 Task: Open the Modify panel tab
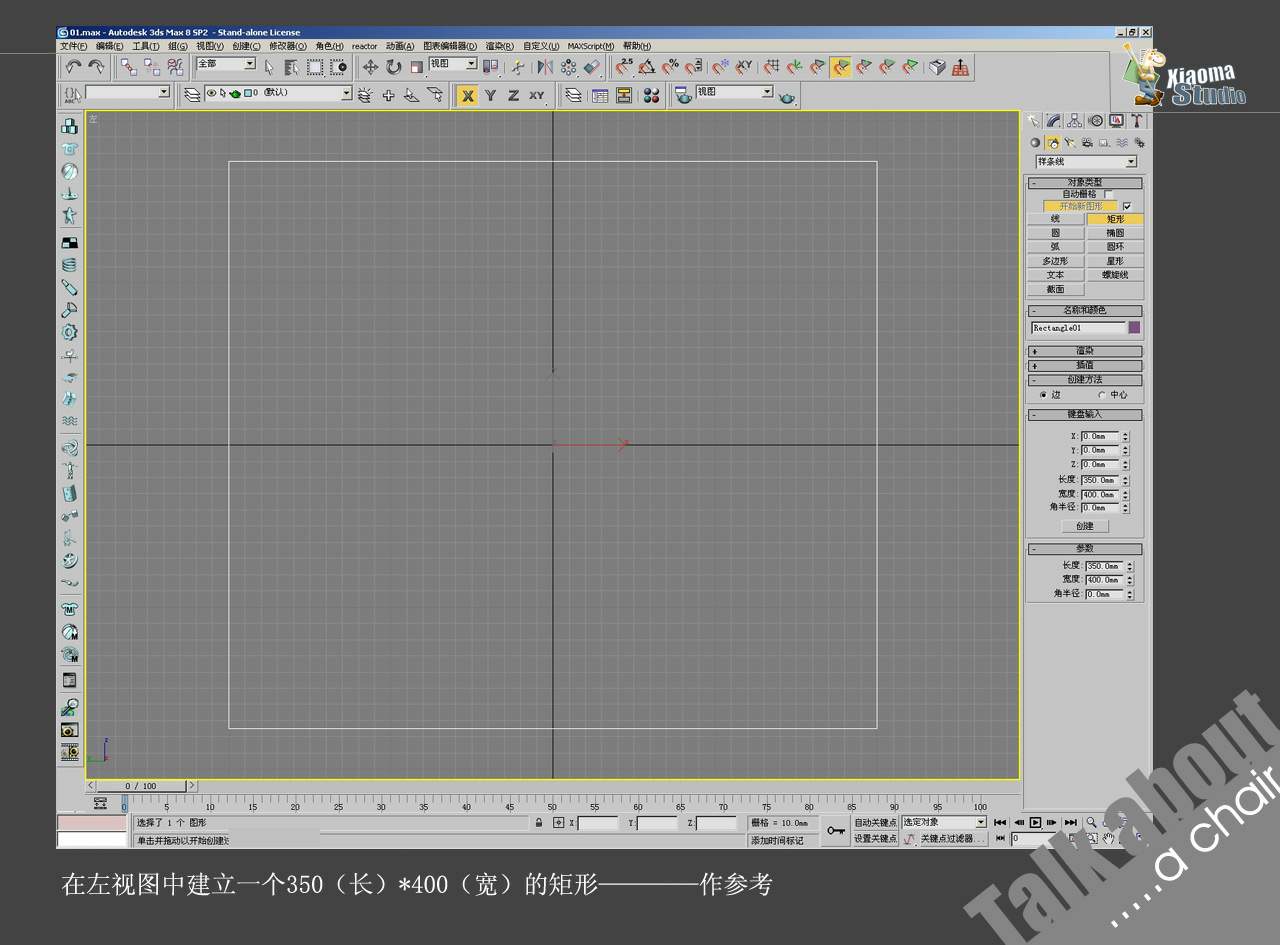[x=1053, y=121]
